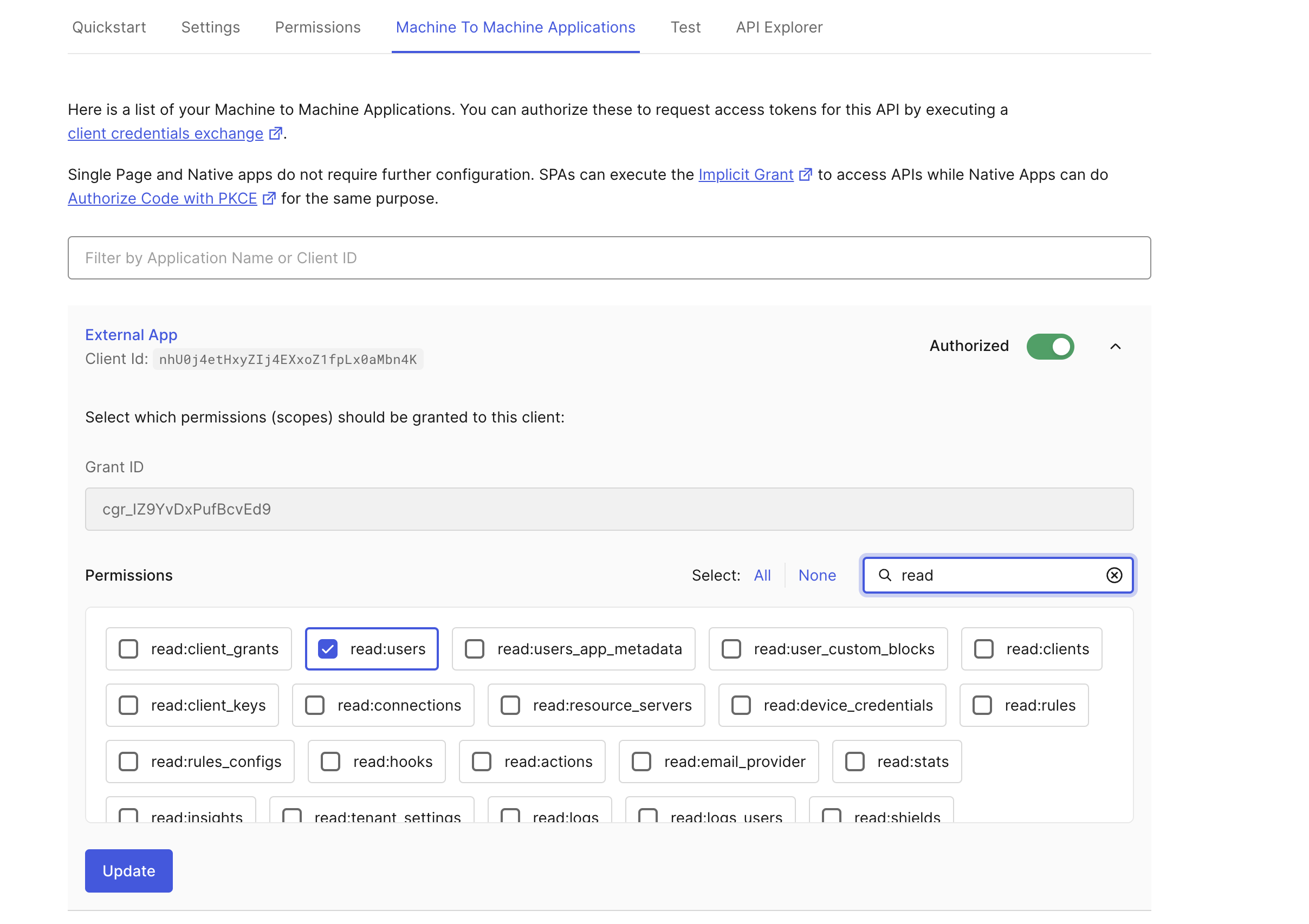Image resolution: width=1309 pixels, height=924 pixels.
Task: Switch to the Permissions tab
Action: coord(317,28)
